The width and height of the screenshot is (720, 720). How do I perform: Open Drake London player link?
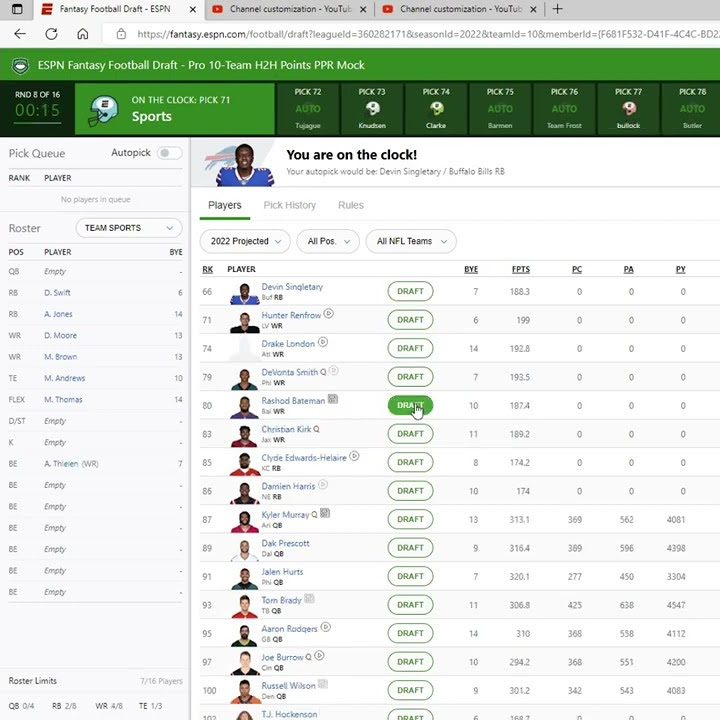pos(288,343)
